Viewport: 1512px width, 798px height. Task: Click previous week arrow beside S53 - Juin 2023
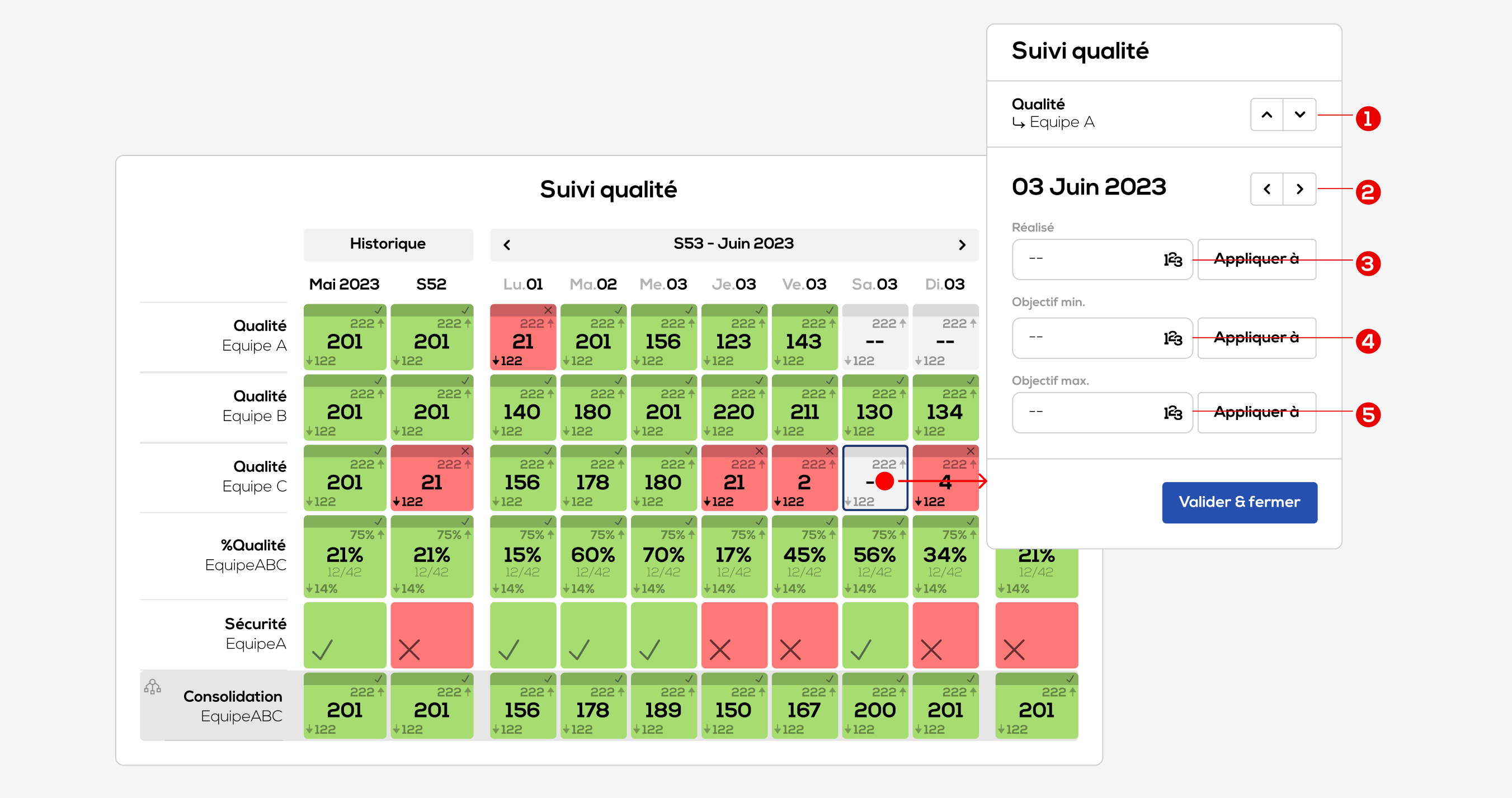click(x=507, y=245)
